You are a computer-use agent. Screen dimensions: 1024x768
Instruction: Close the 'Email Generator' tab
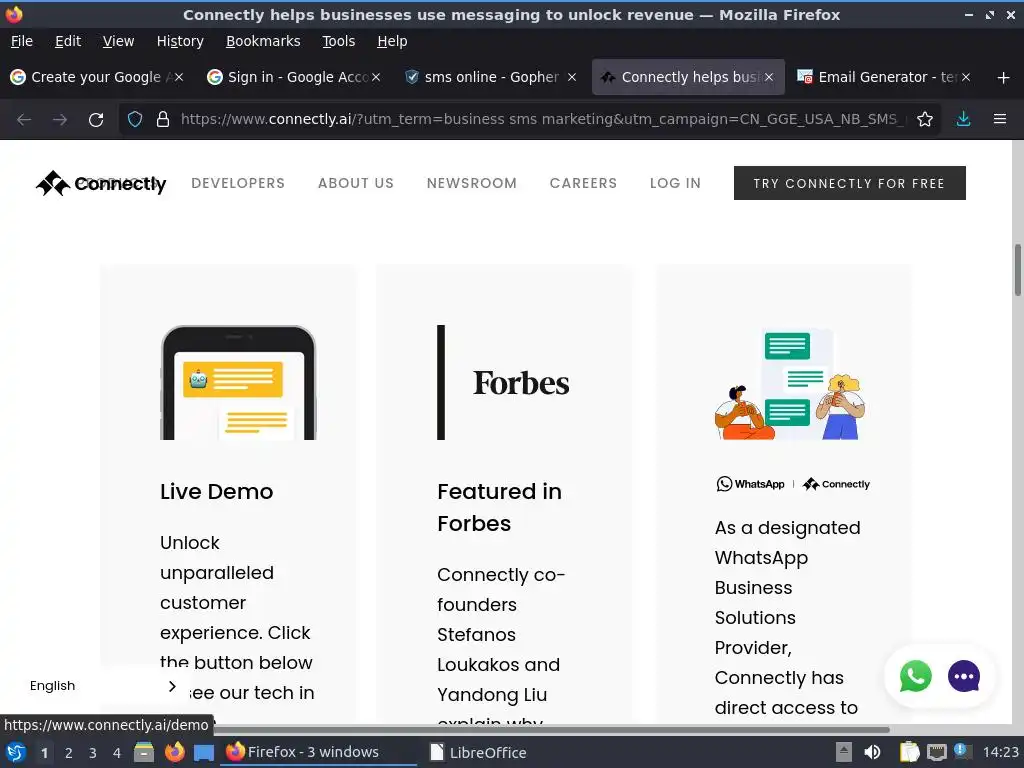click(x=966, y=77)
